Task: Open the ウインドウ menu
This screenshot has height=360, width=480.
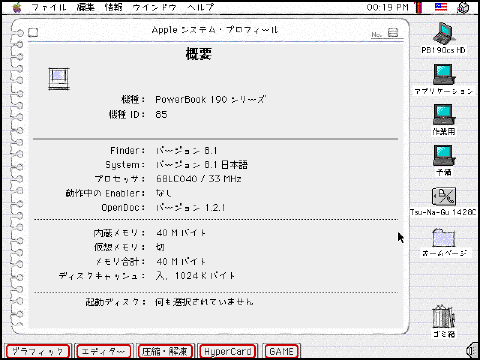Action: pyautogui.click(x=154, y=7)
